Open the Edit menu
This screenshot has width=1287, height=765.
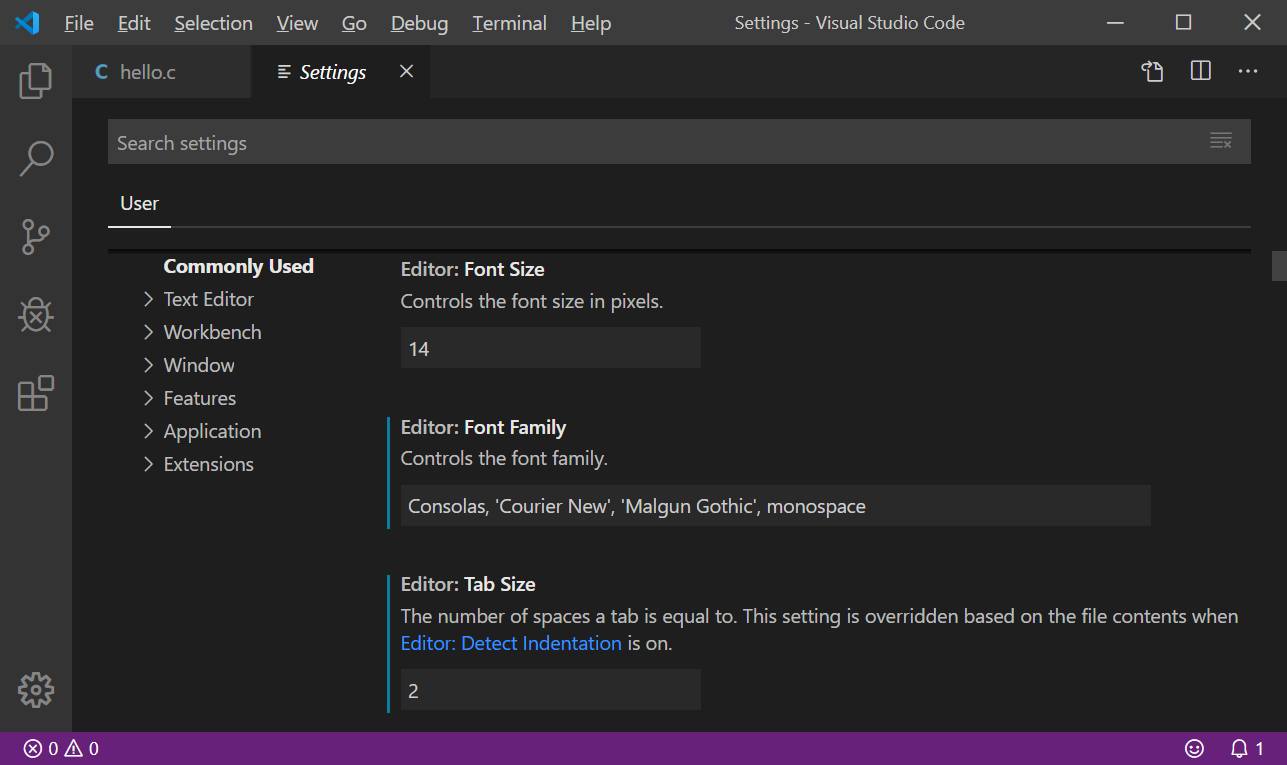pos(134,22)
